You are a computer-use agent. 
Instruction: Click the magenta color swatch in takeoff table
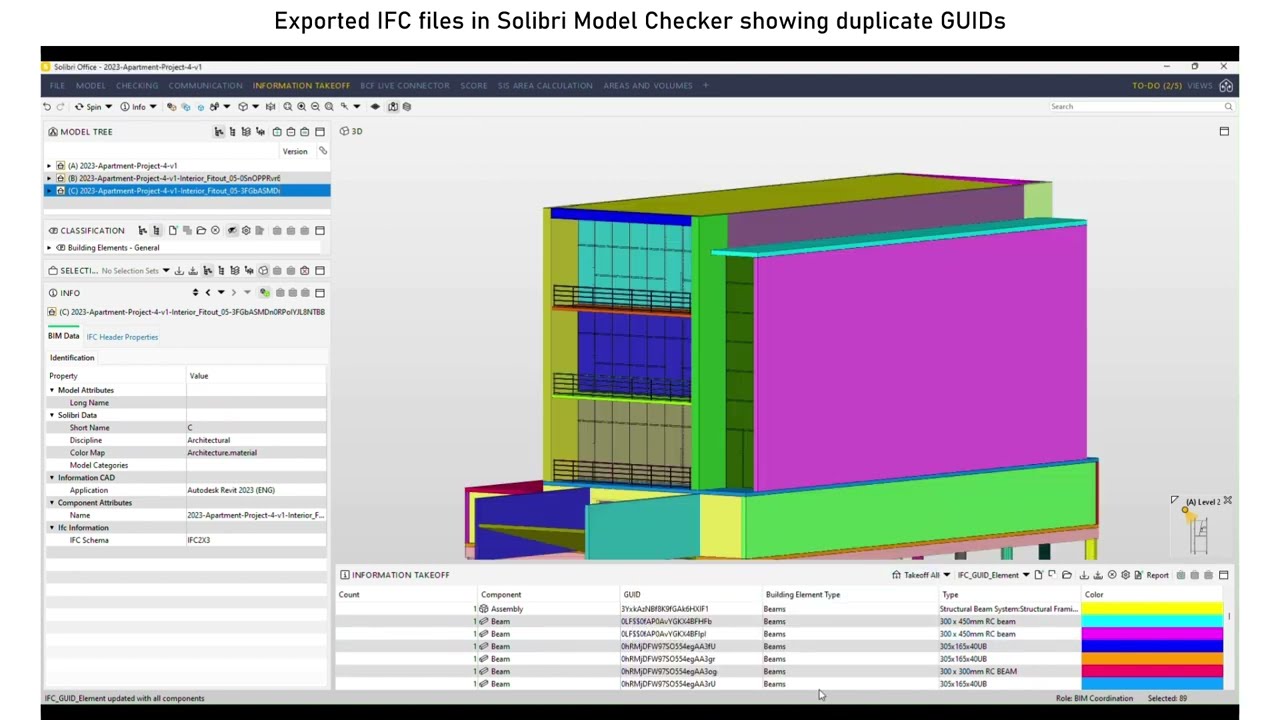tap(1152, 634)
